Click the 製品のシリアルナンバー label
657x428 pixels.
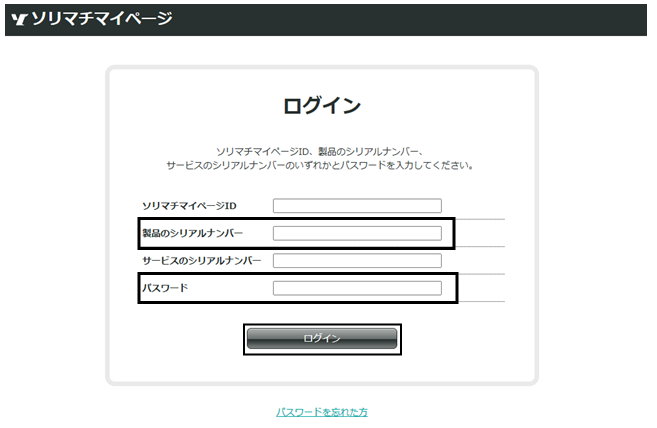(192, 233)
